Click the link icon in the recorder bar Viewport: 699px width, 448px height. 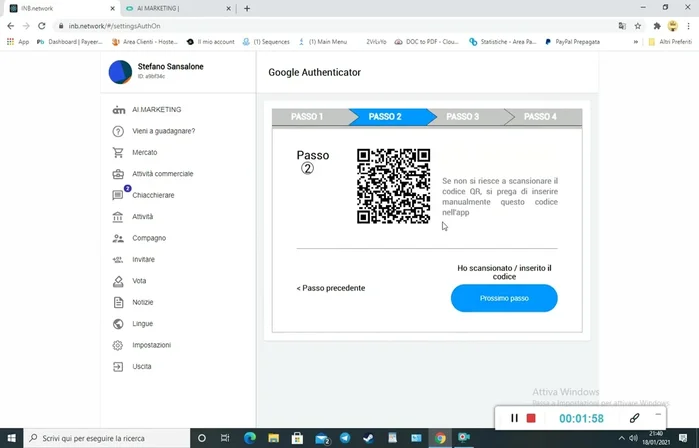click(x=634, y=418)
